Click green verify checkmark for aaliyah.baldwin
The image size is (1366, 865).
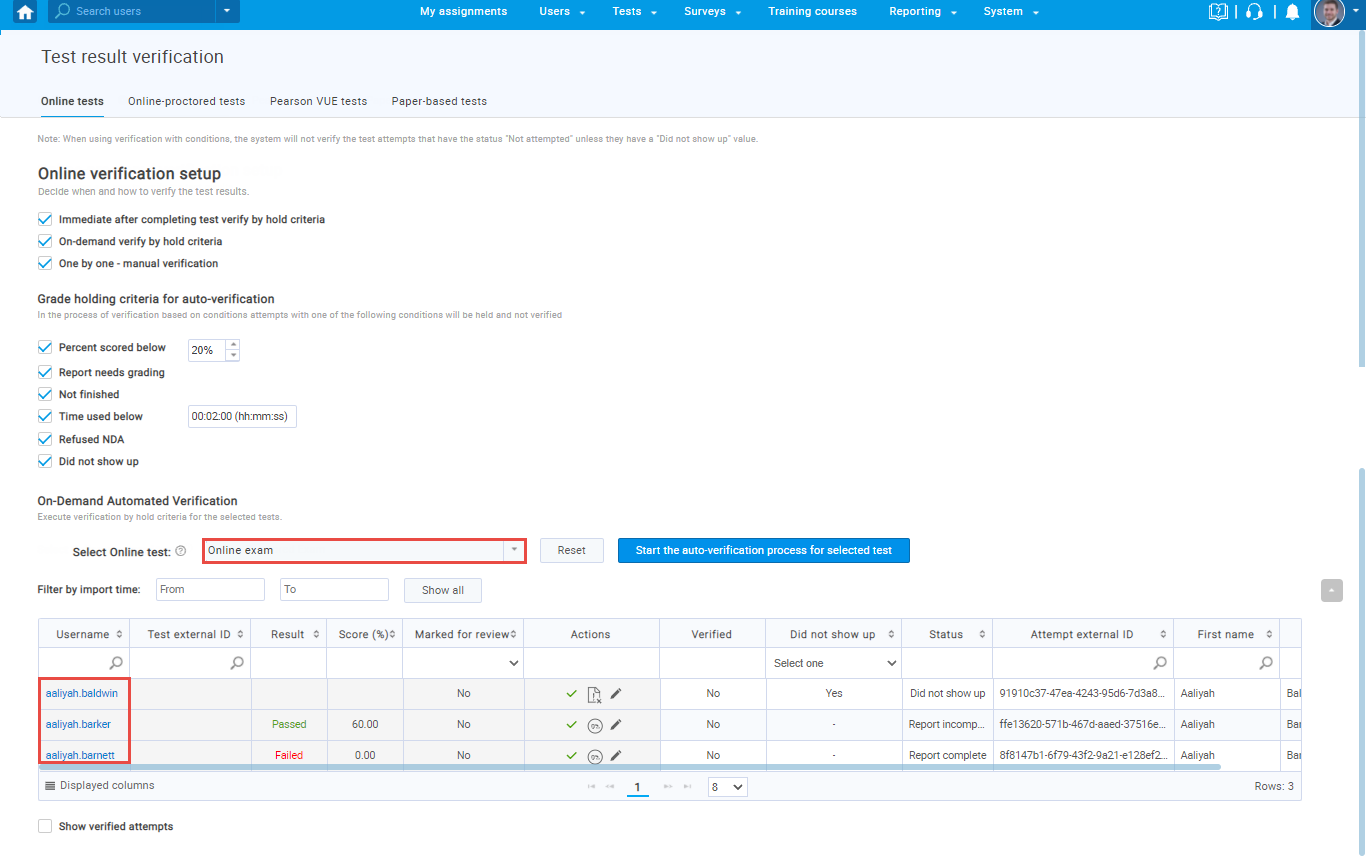(x=571, y=693)
